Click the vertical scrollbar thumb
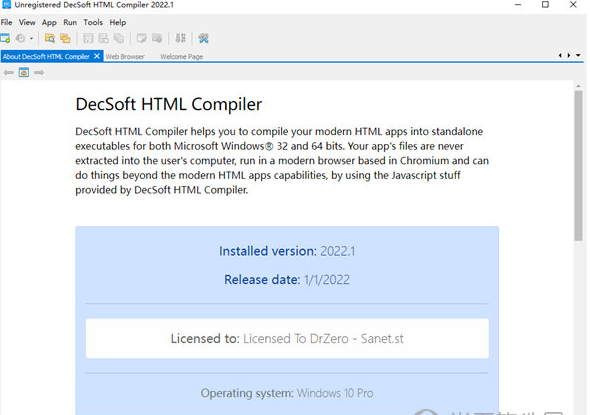The width and height of the screenshot is (590, 415). coord(578,166)
